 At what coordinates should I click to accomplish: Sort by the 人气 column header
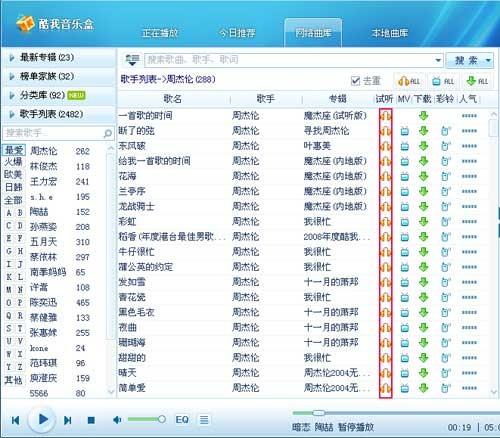click(x=468, y=99)
